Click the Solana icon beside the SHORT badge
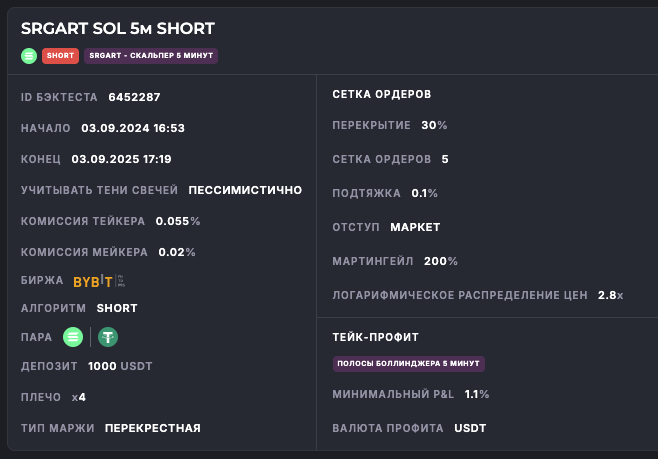Screen dimensions: 658x459 [28, 55]
